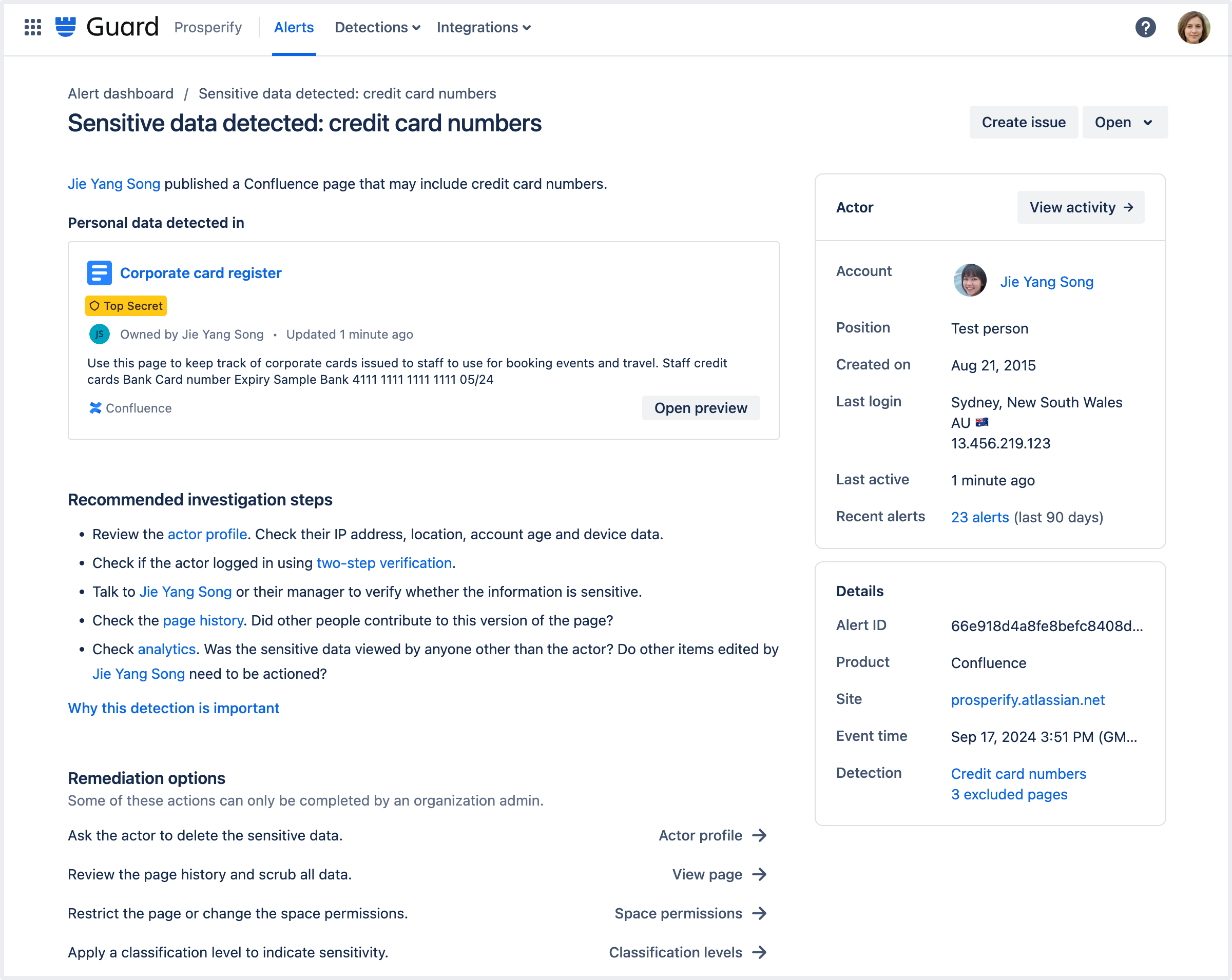Click the JS owner avatar icon
1232x980 pixels.
point(100,334)
